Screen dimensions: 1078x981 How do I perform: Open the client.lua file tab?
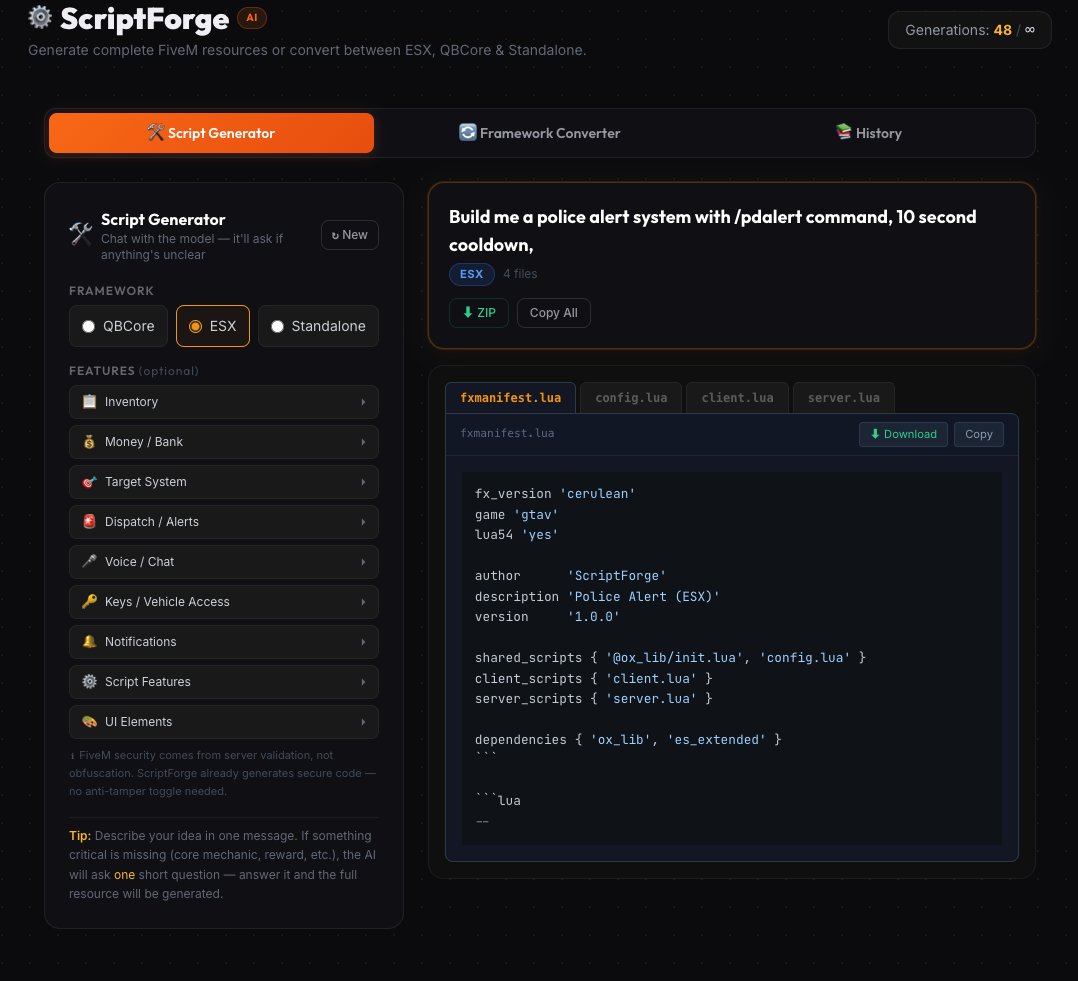[x=737, y=397]
